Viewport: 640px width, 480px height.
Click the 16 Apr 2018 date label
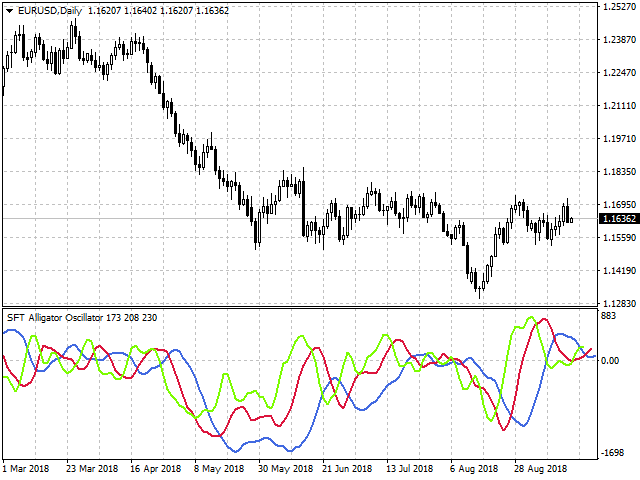tap(156, 469)
